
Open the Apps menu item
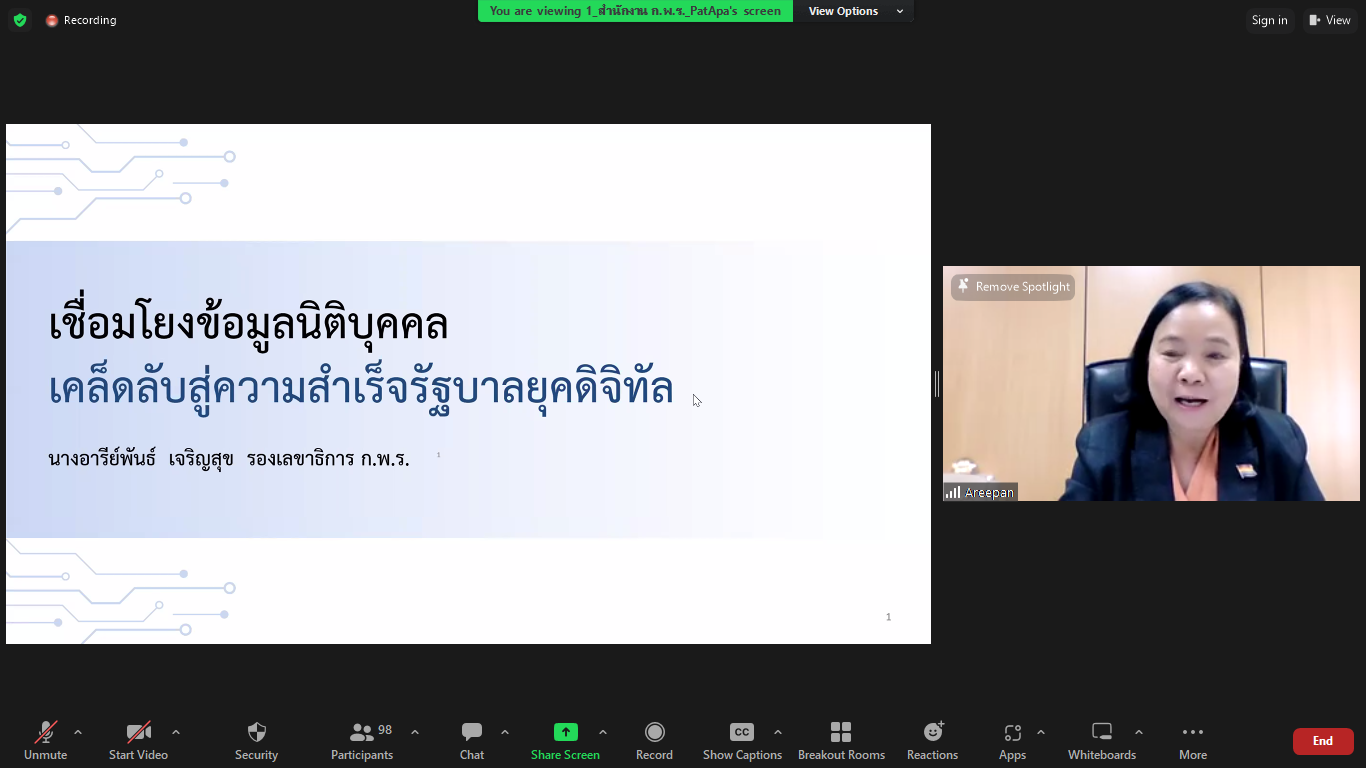(1012, 741)
